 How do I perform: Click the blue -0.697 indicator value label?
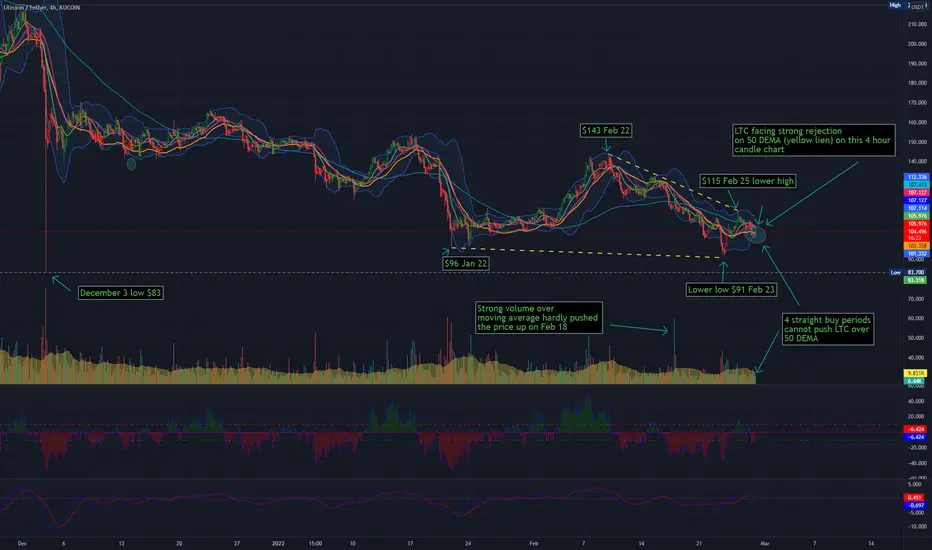tap(915, 505)
